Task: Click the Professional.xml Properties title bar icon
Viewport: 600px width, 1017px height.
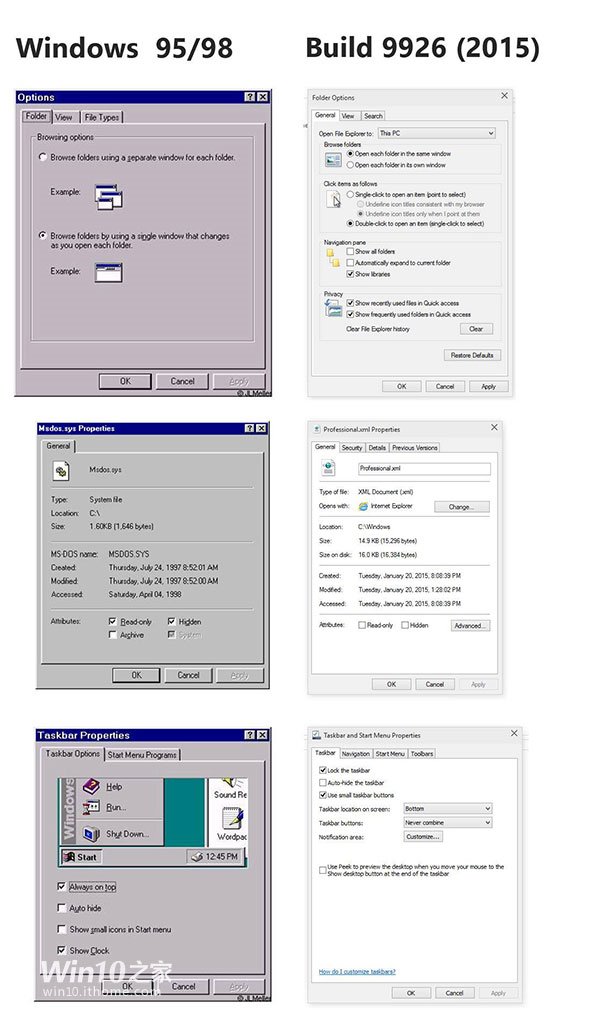Action: [x=317, y=429]
